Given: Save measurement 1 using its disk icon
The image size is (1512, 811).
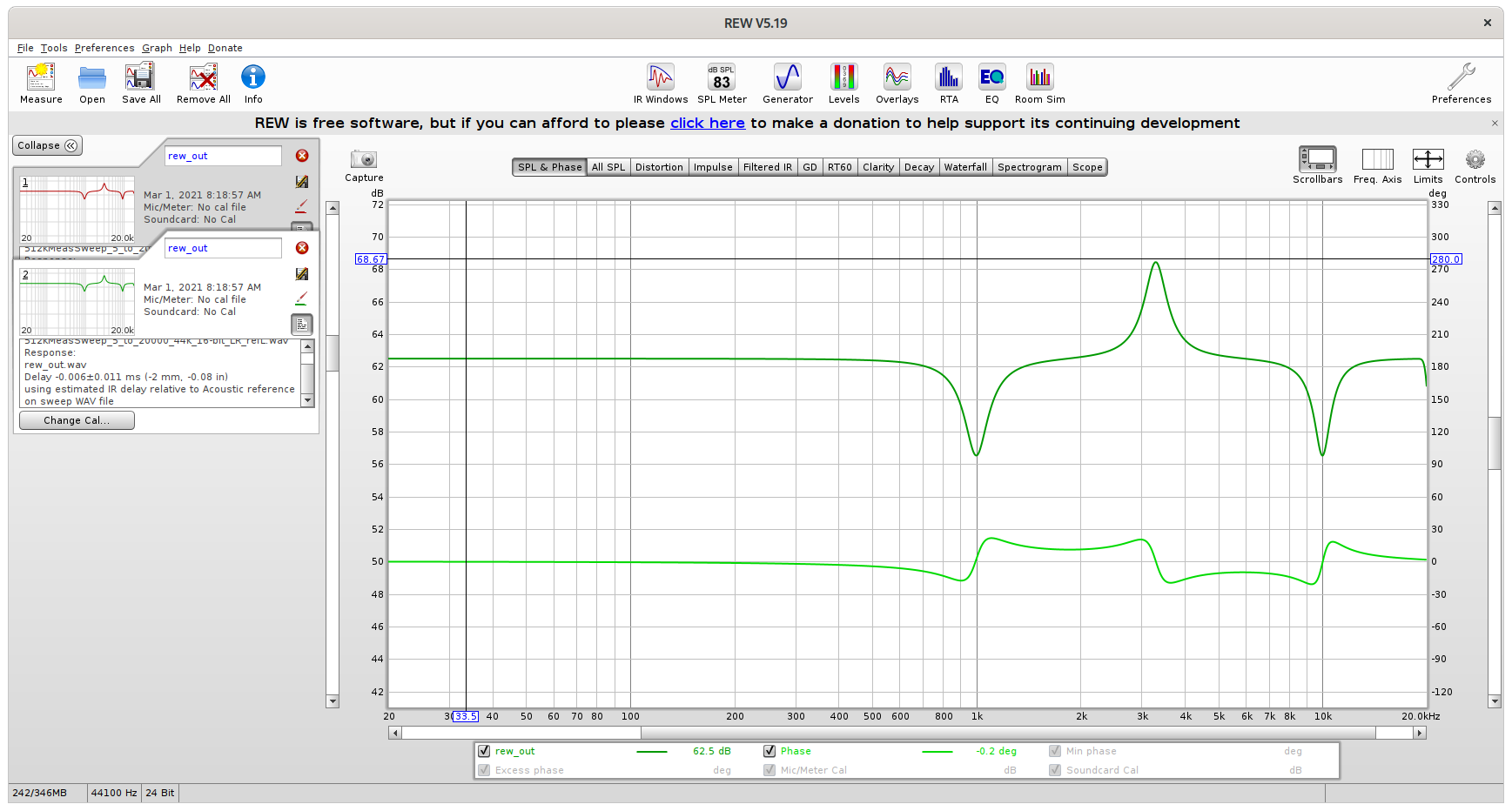Looking at the screenshot, I should 302,182.
